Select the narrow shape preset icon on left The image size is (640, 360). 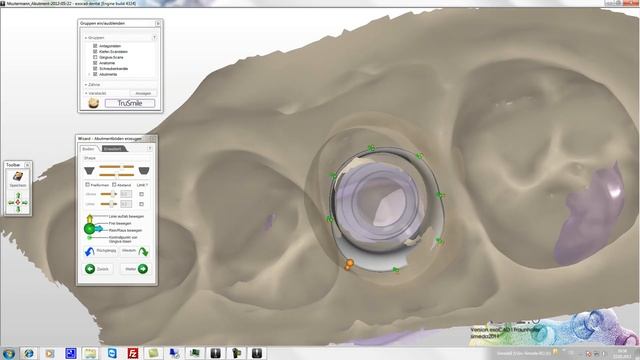(x=89, y=170)
